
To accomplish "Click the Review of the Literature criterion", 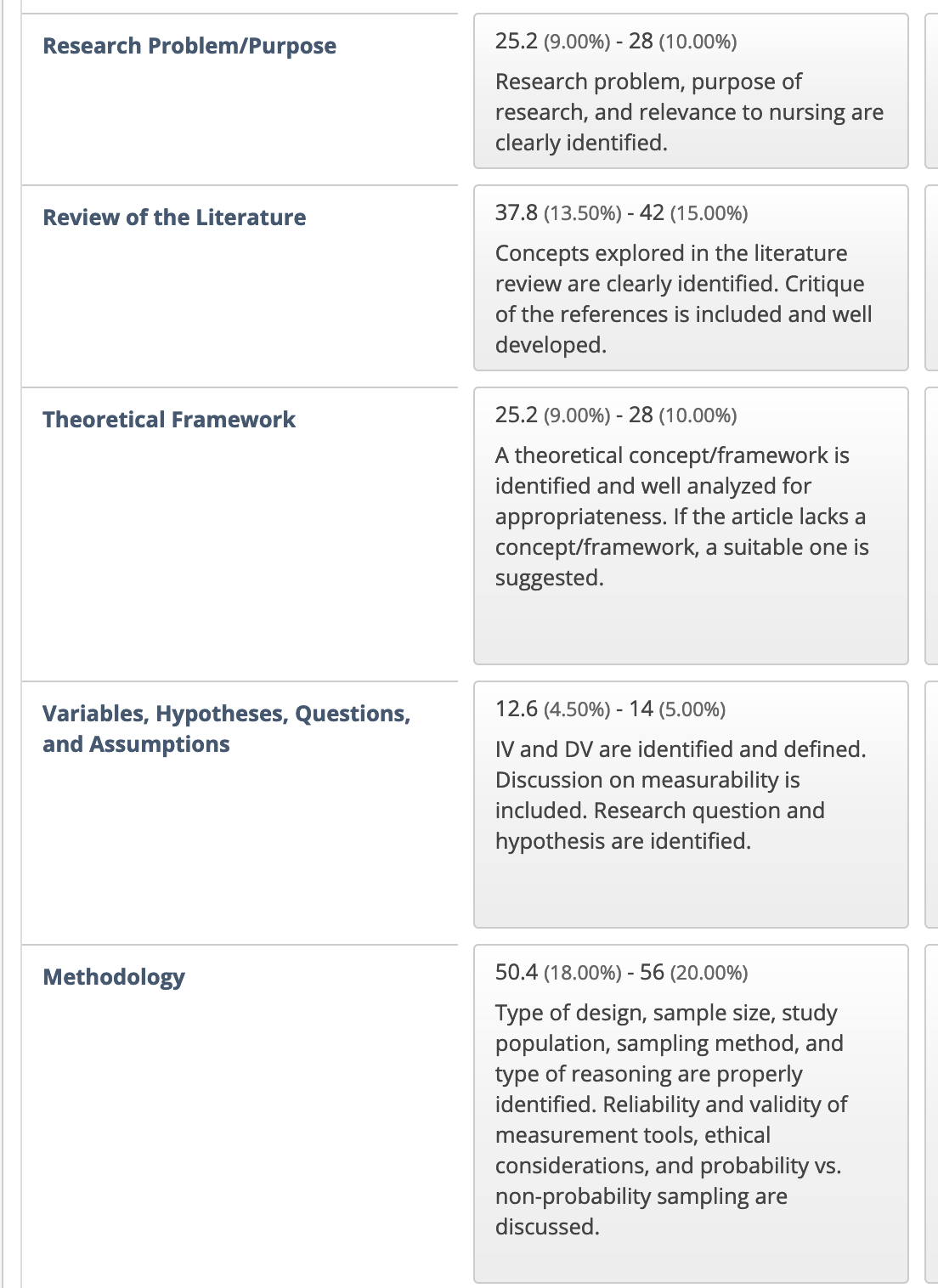I will pyautogui.click(x=174, y=217).
